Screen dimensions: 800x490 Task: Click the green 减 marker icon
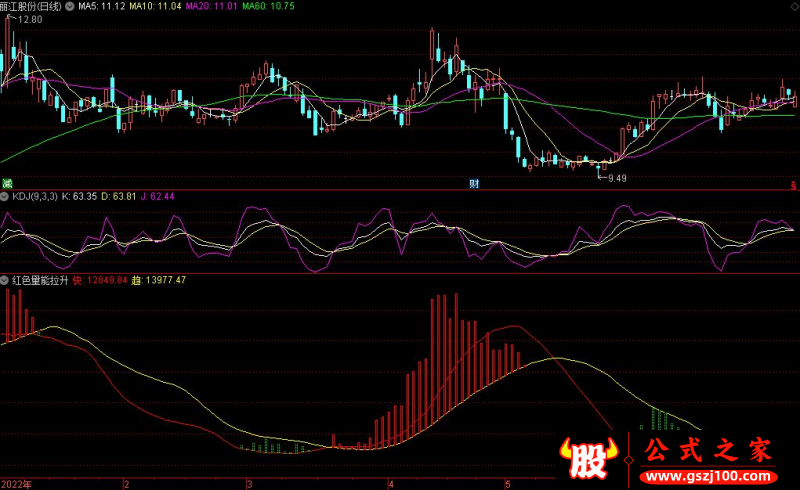[x=5, y=183]
